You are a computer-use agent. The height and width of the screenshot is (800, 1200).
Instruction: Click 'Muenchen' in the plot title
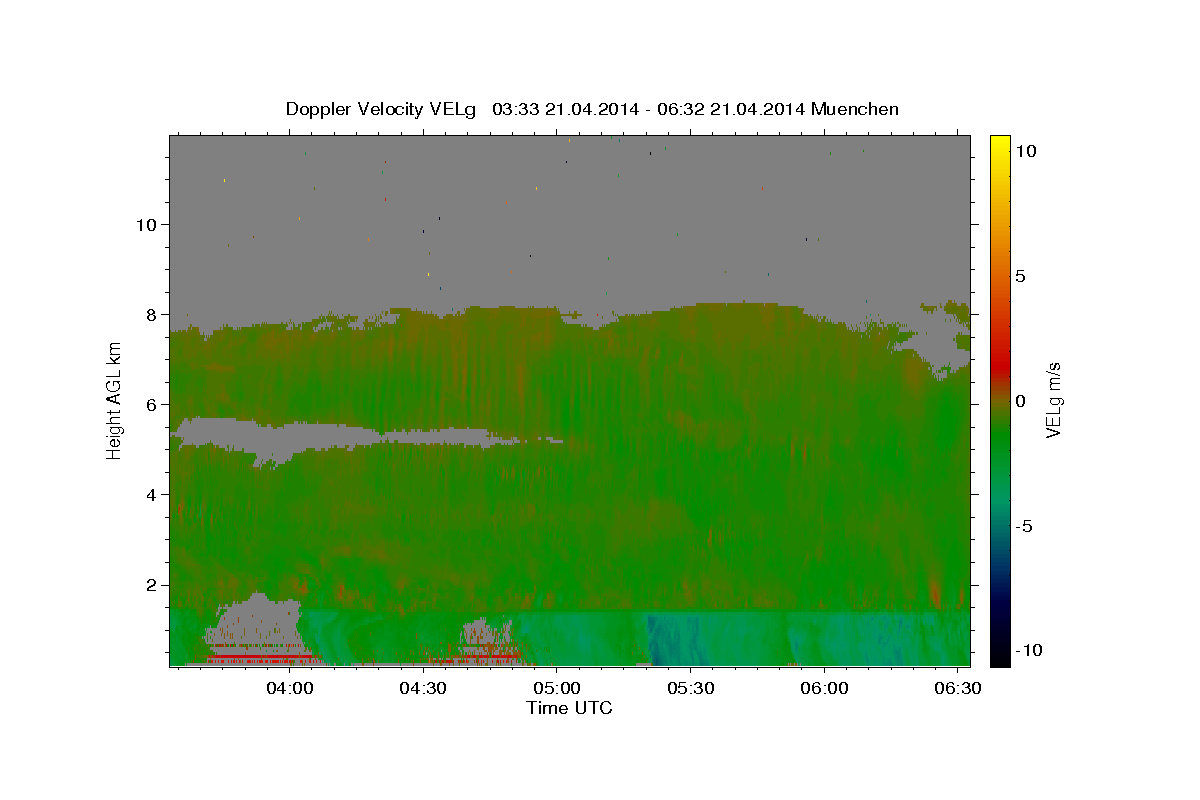(x=855, y=109)
